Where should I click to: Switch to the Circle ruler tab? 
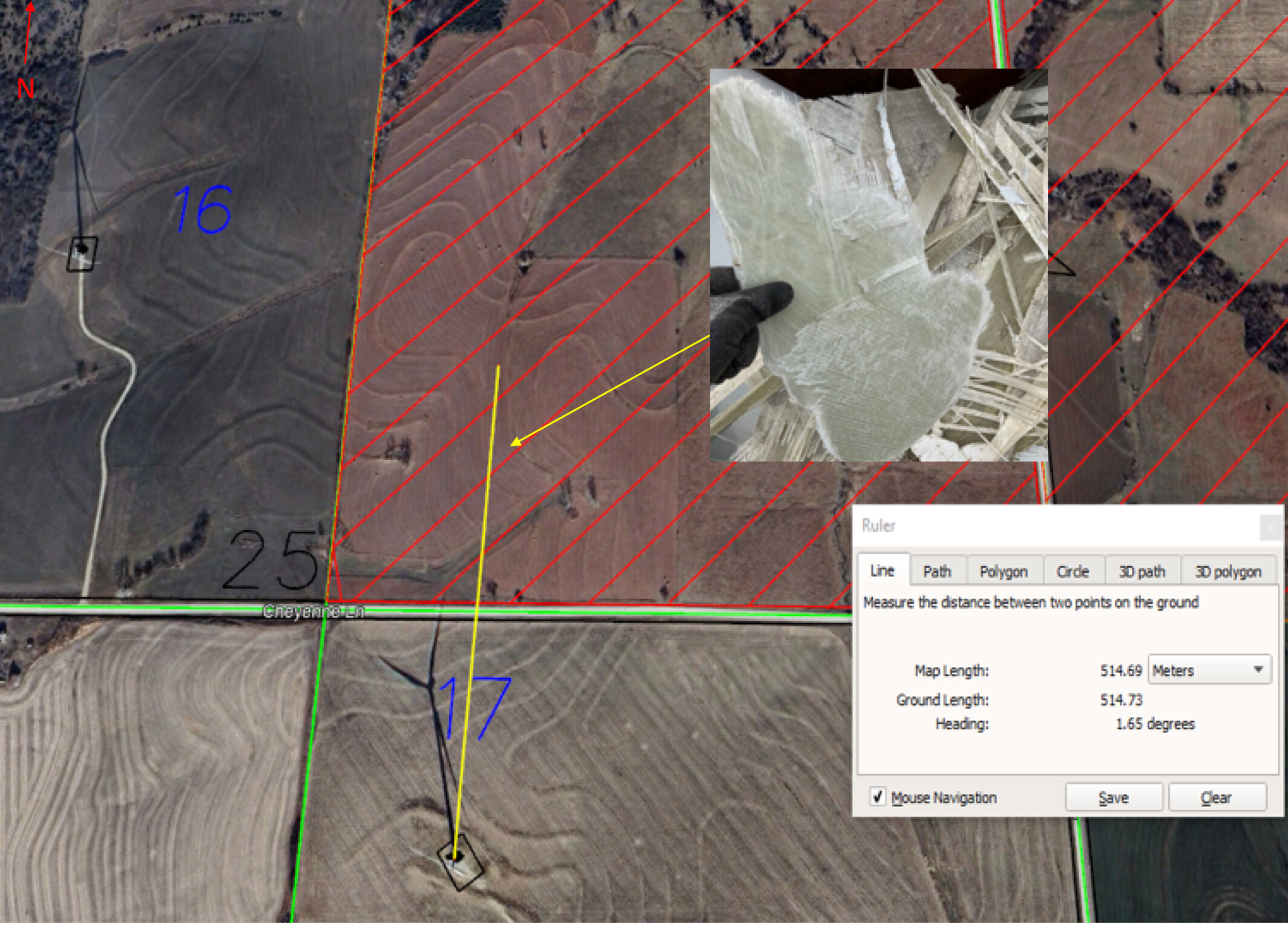tap(1073, 572)
